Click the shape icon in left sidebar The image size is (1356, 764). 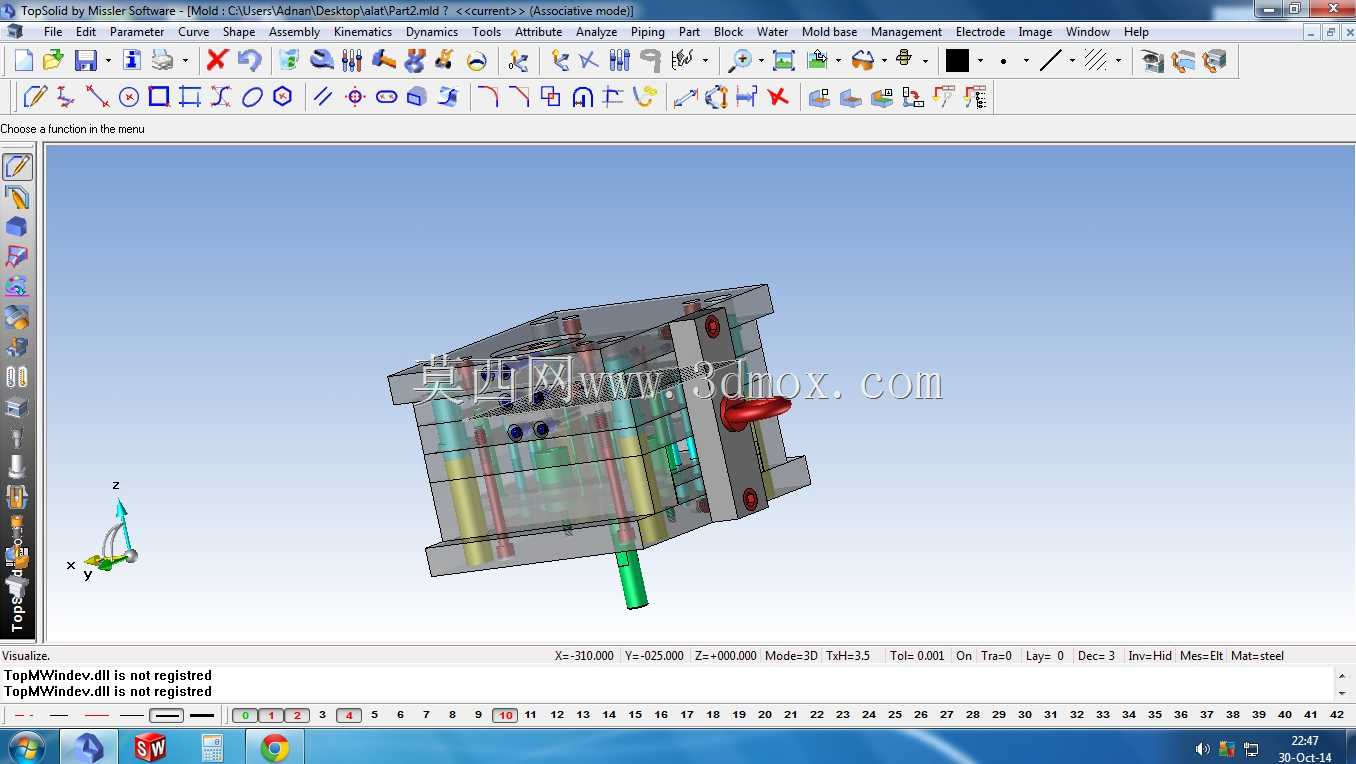click(x=17, y=227)
